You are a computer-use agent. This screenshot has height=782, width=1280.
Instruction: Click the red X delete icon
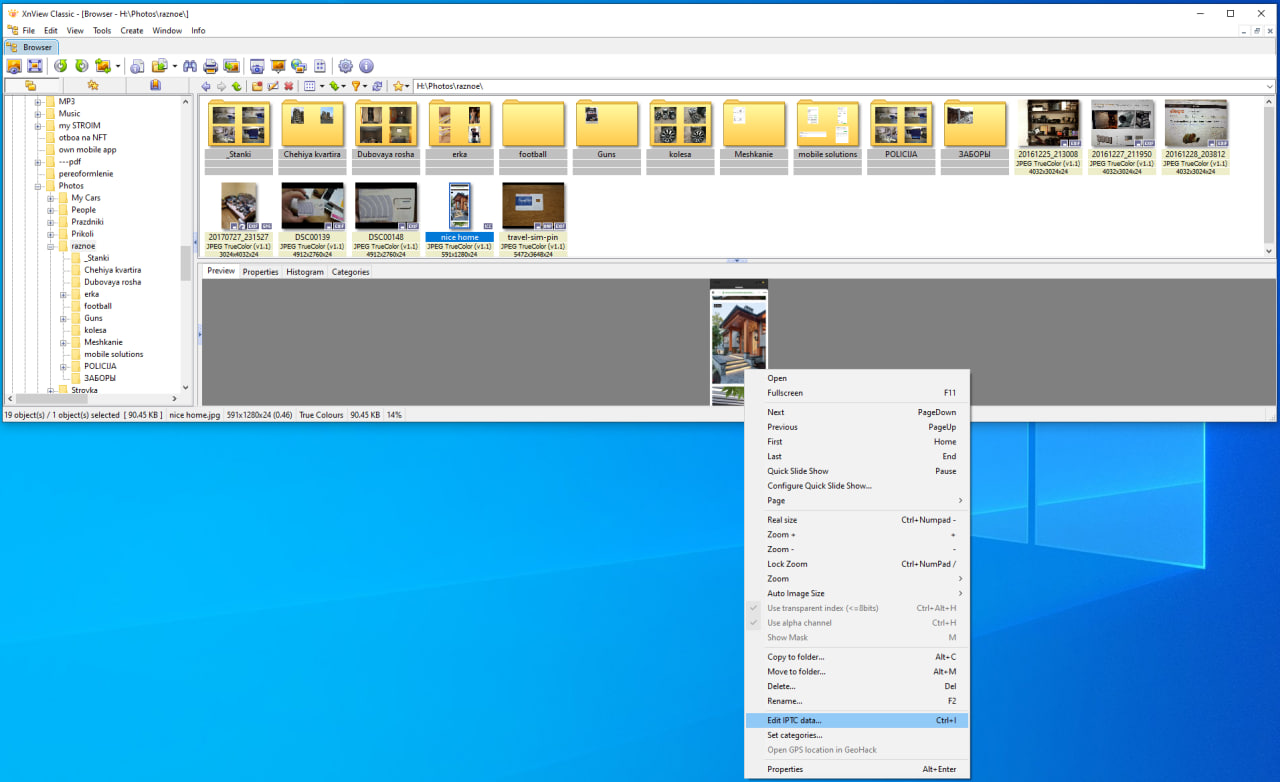(289, 86)
